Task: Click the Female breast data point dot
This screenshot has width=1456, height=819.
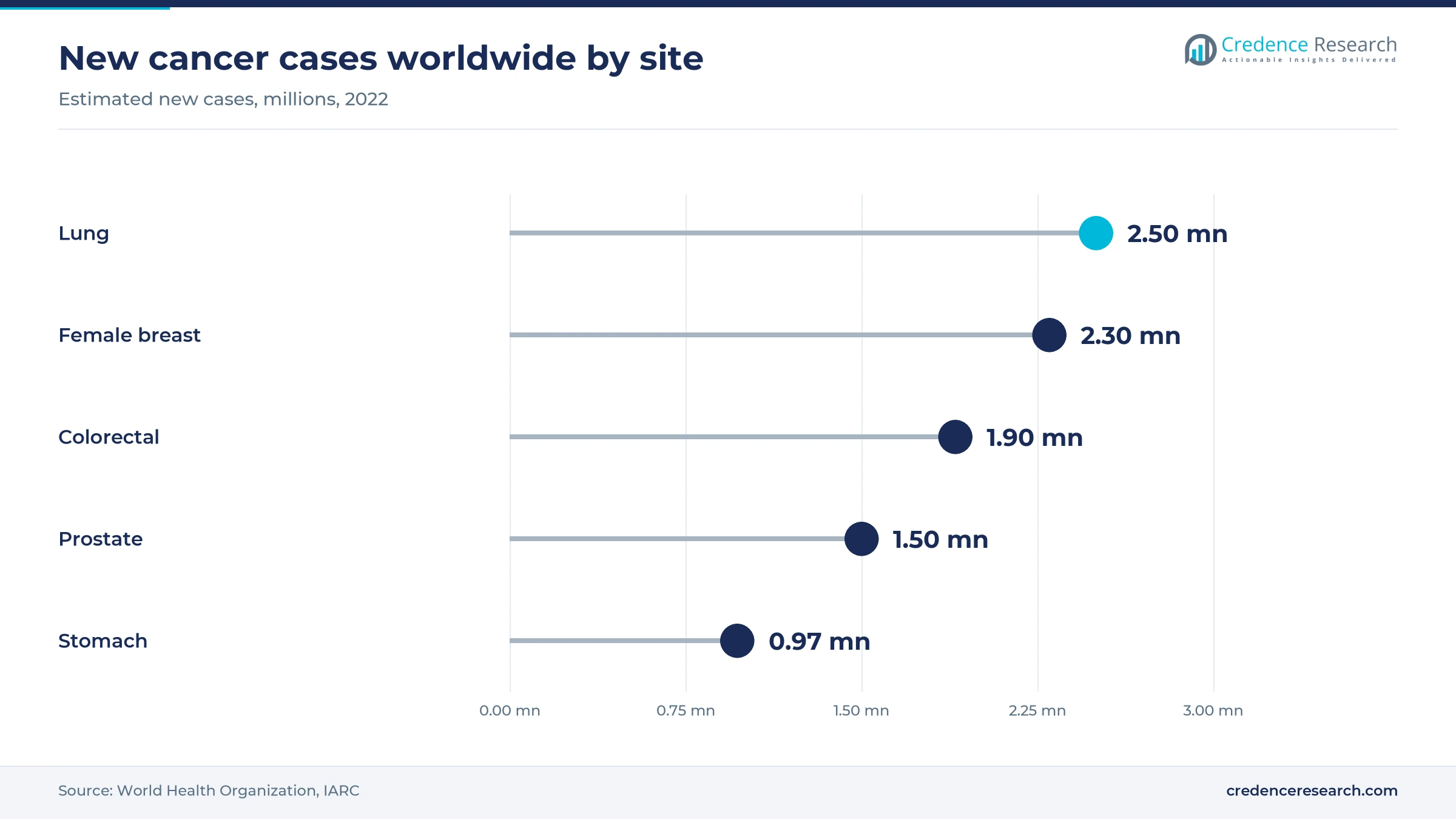Action: click(1049, 335)
